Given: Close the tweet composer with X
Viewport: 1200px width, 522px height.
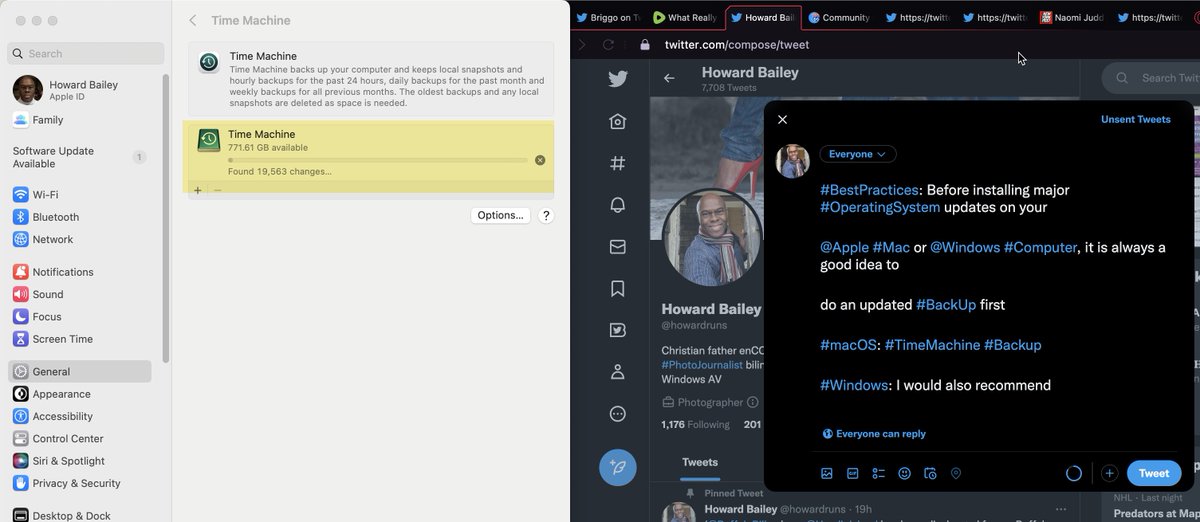Looking at the screenshot, I should (x=783, y=120).
